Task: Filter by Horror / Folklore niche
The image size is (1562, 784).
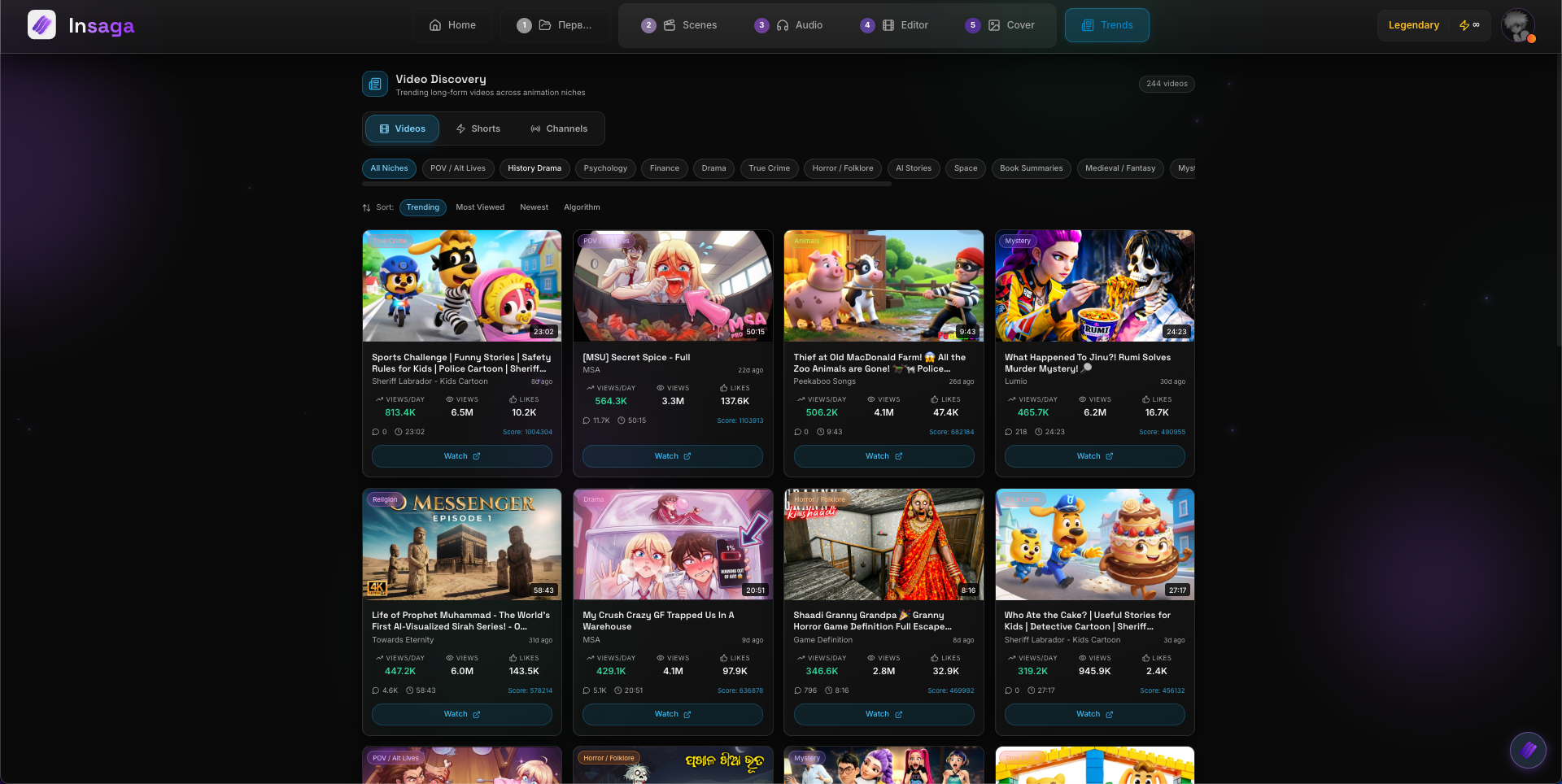Action: pos(842,168)
